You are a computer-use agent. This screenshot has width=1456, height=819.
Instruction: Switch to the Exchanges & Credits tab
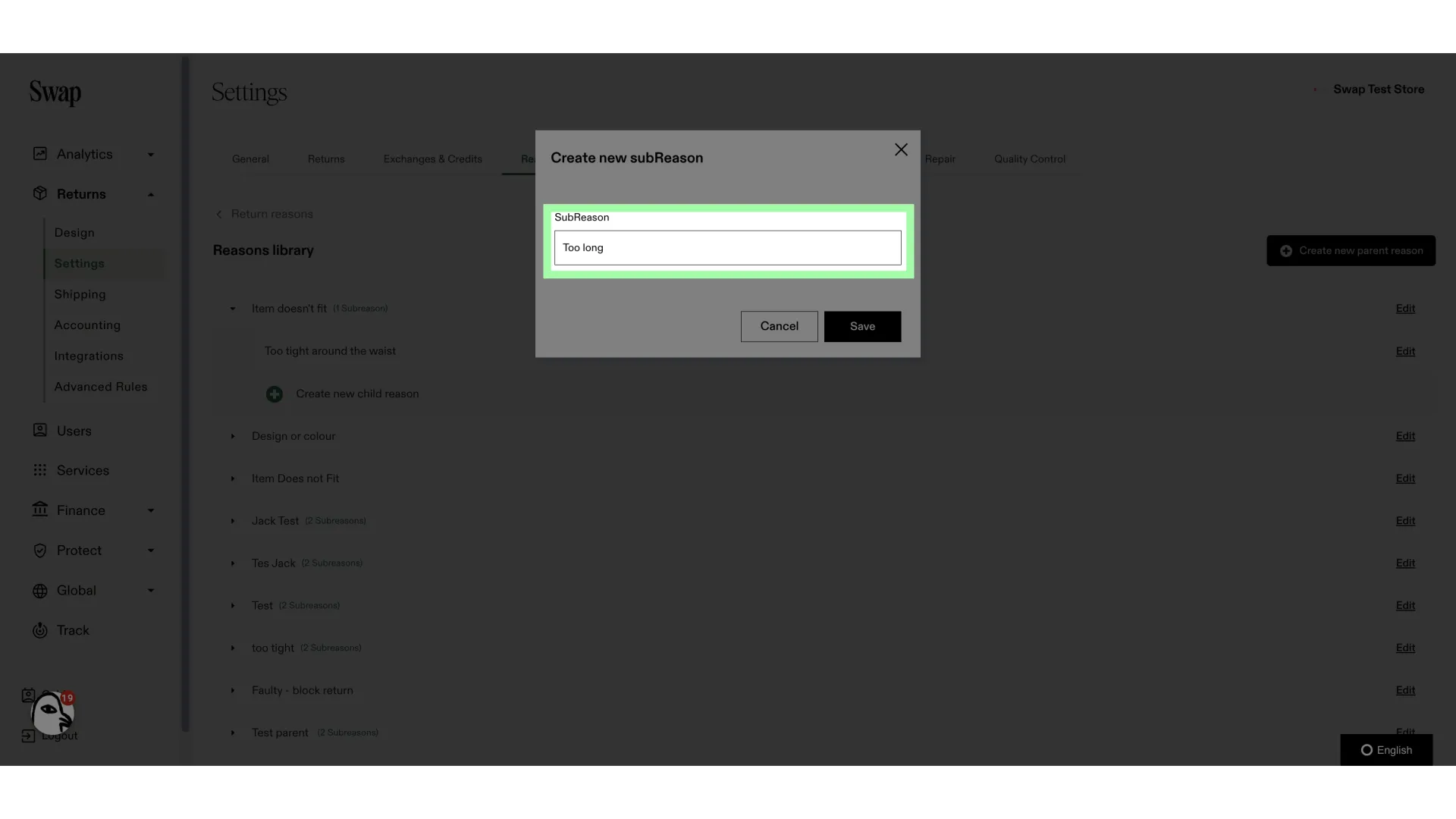[433, 159]
